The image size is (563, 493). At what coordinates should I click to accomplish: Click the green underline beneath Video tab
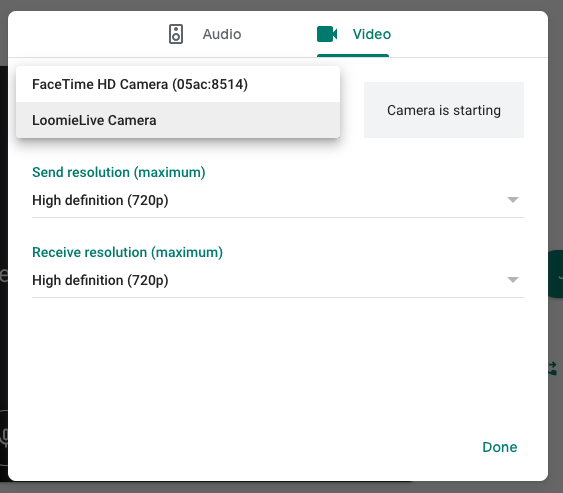pyautogui.click(x=353, y=55)
